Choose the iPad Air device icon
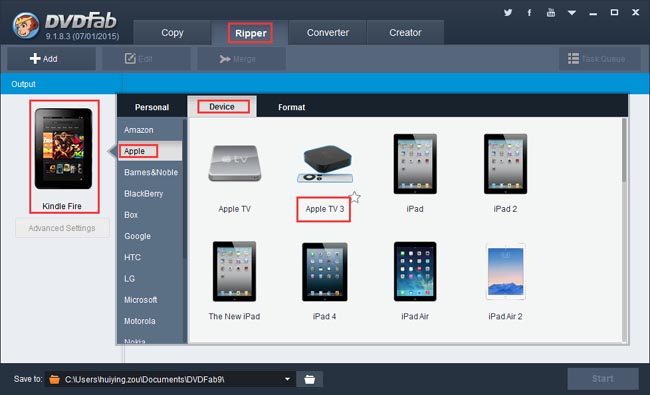The width and height of the screenshot is (650, 395). coord(415,271)
